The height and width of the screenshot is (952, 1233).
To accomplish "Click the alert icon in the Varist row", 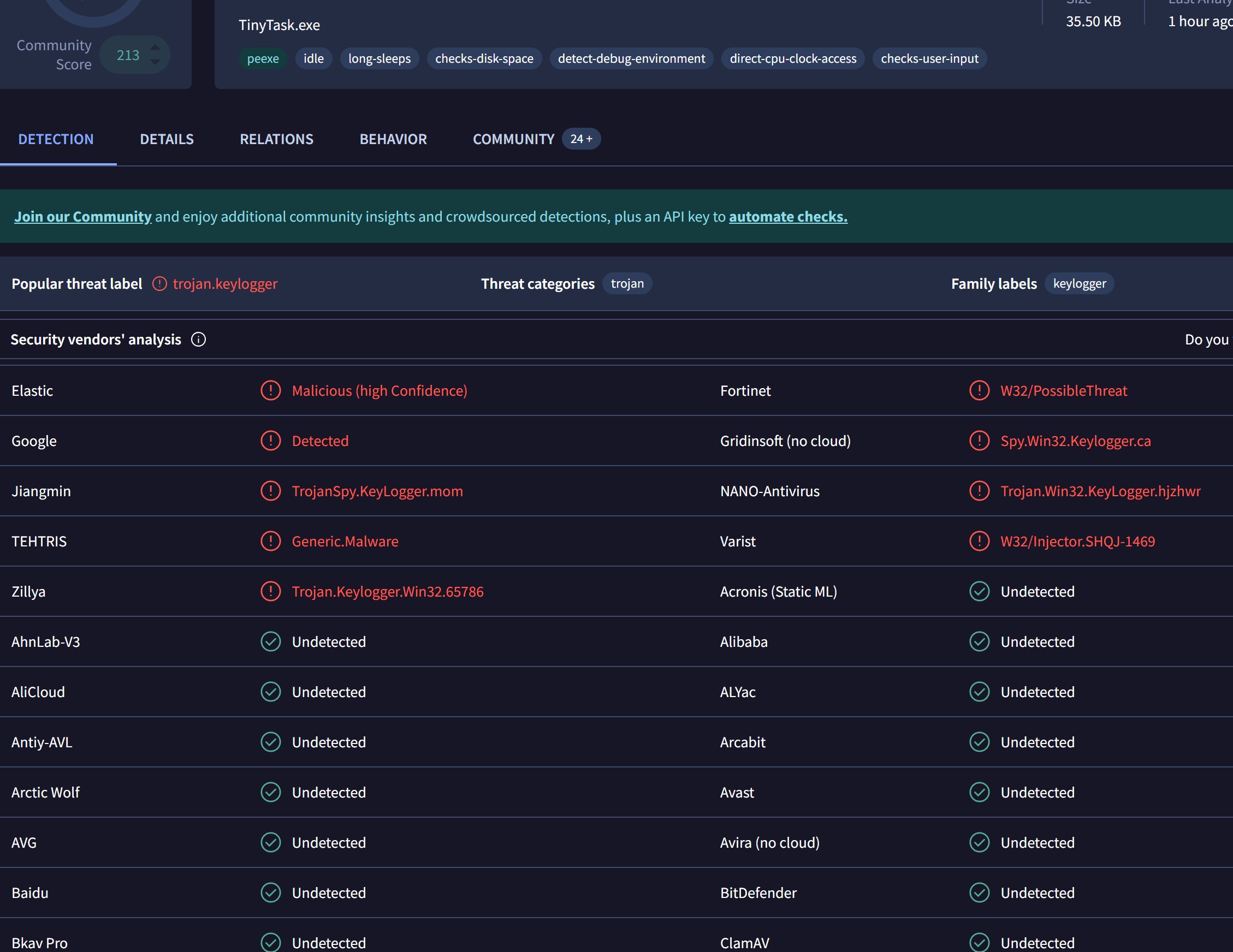I will 980,541.
